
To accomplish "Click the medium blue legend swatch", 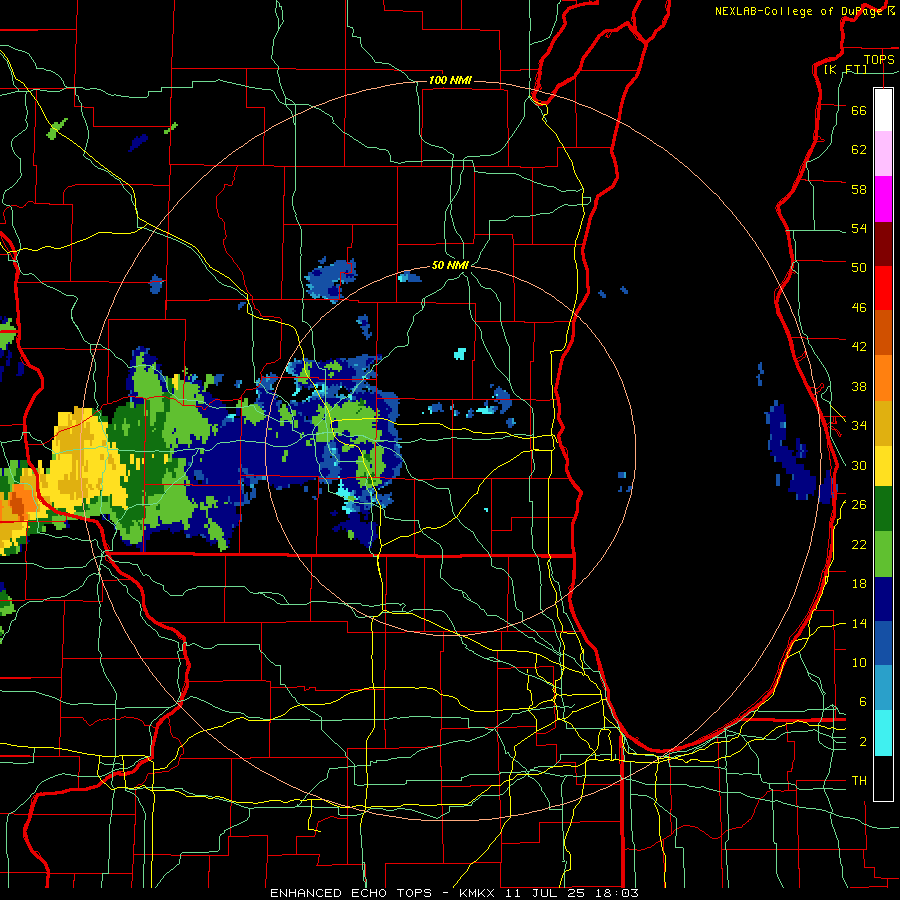I will click(883, 643).
